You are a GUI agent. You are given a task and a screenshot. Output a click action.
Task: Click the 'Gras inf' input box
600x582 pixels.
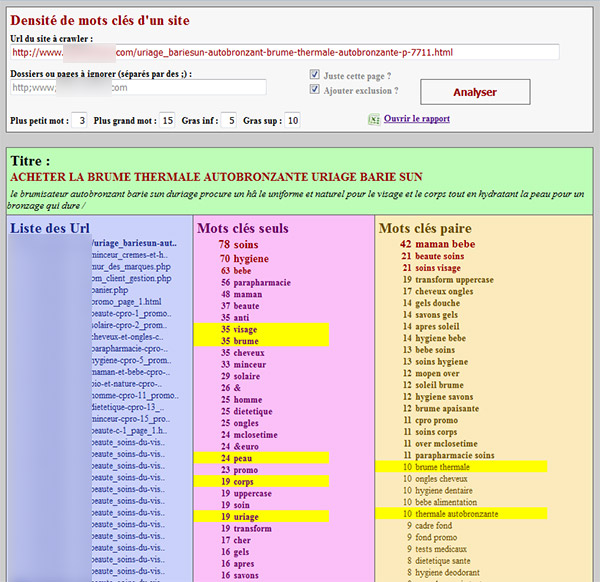click(231, 121)
